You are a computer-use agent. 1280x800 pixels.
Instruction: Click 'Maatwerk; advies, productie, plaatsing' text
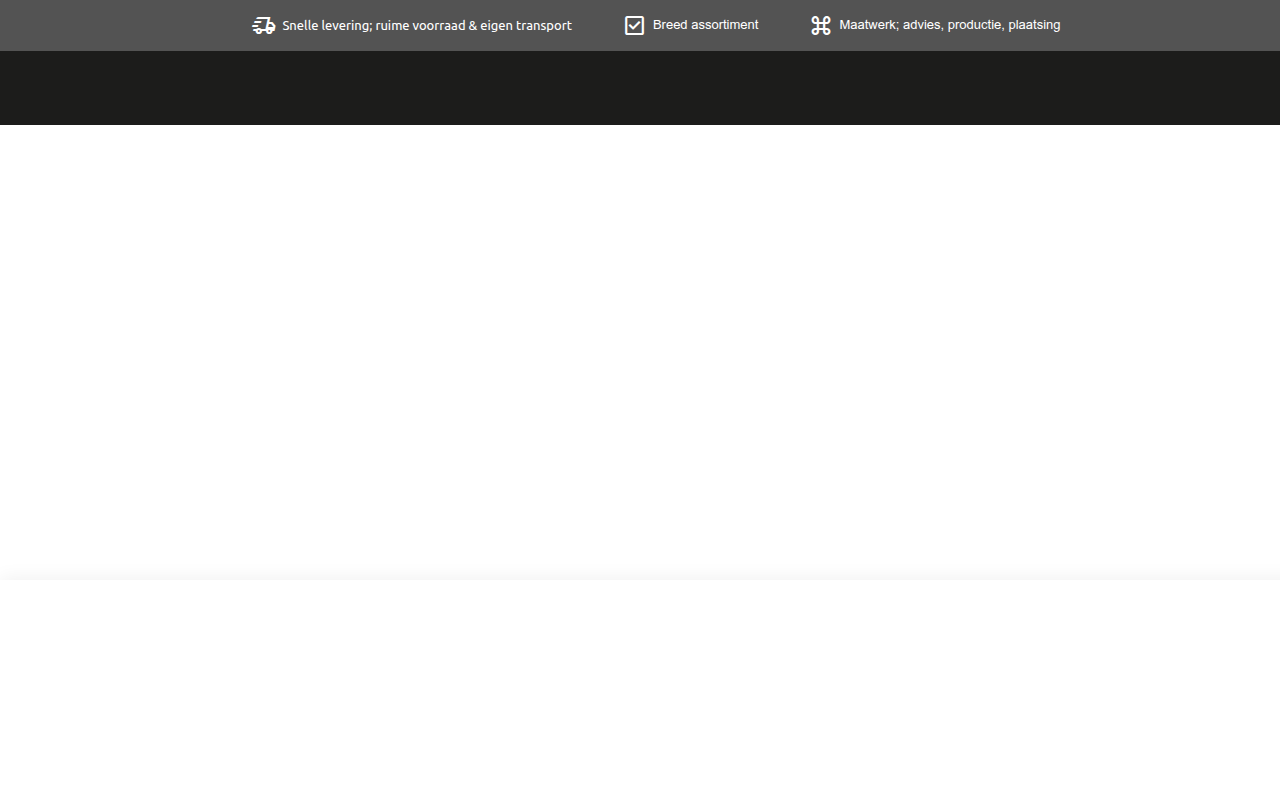click(x=950, y=25)
